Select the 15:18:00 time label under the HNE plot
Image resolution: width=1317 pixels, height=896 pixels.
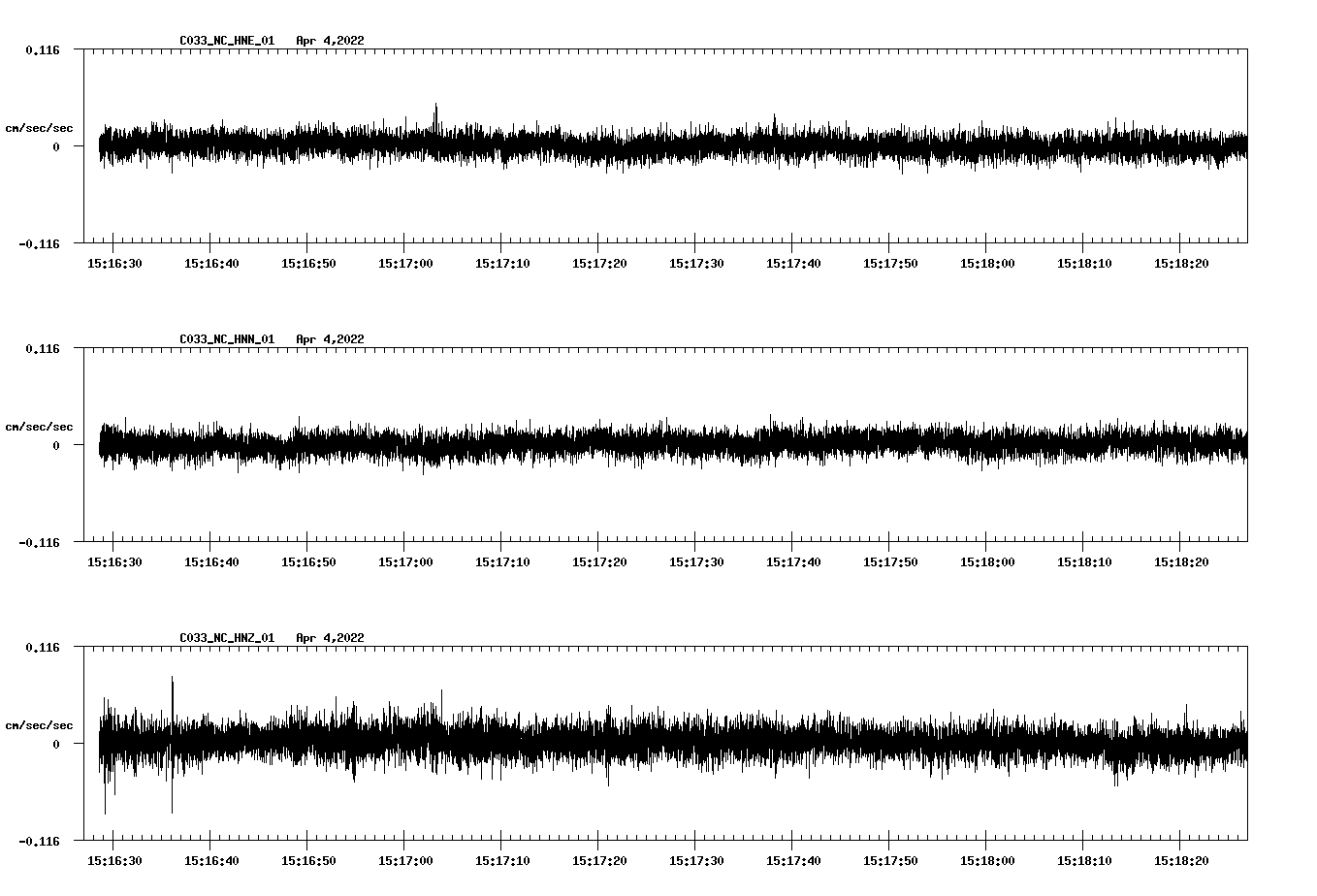point(987,263)
